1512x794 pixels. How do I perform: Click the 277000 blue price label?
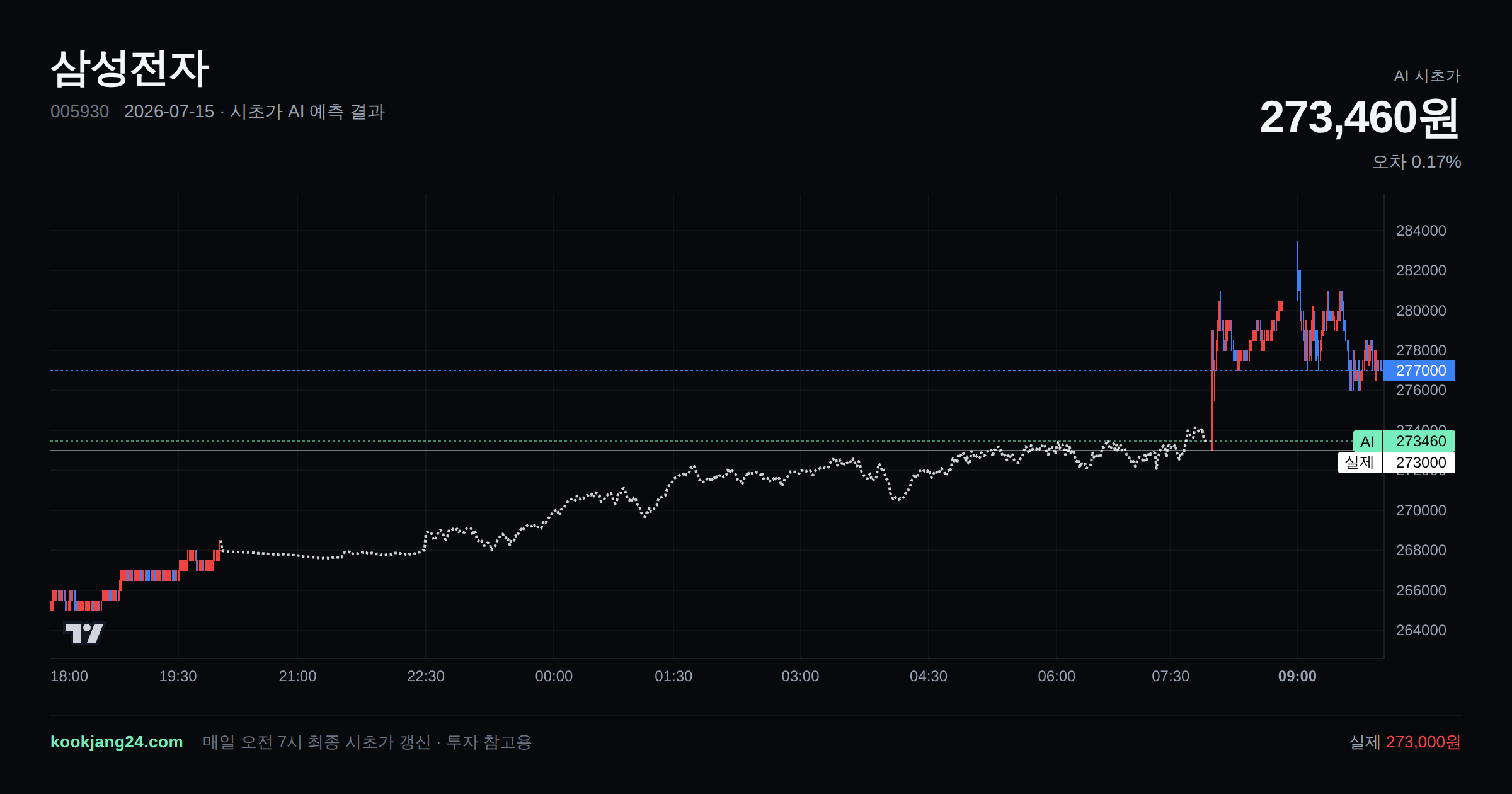click(1419, 371)
